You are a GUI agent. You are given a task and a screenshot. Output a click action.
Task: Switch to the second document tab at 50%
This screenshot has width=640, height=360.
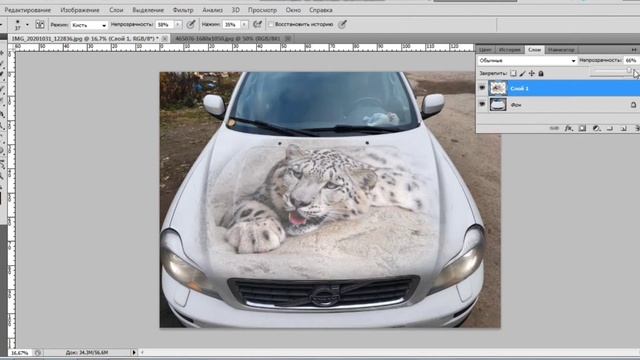(x=227, y=38)
